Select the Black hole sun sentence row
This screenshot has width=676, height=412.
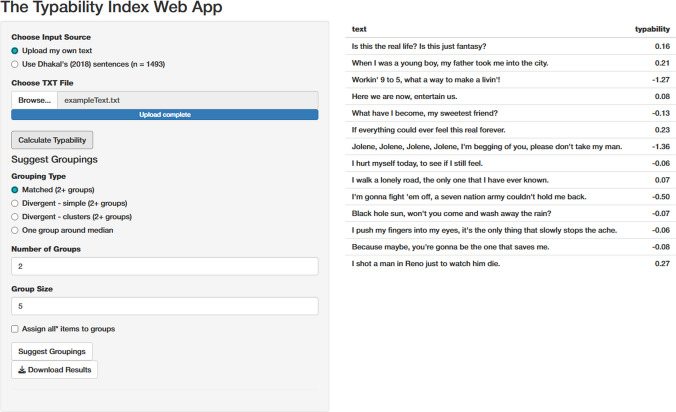click(510, 213)
